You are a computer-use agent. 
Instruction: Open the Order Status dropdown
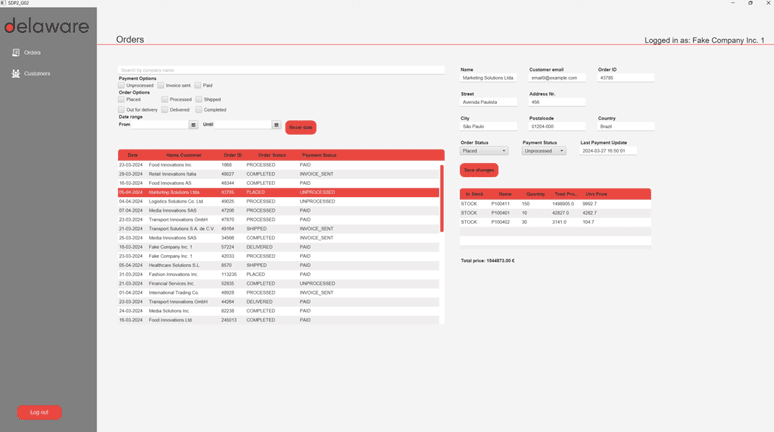click(484, 151)
